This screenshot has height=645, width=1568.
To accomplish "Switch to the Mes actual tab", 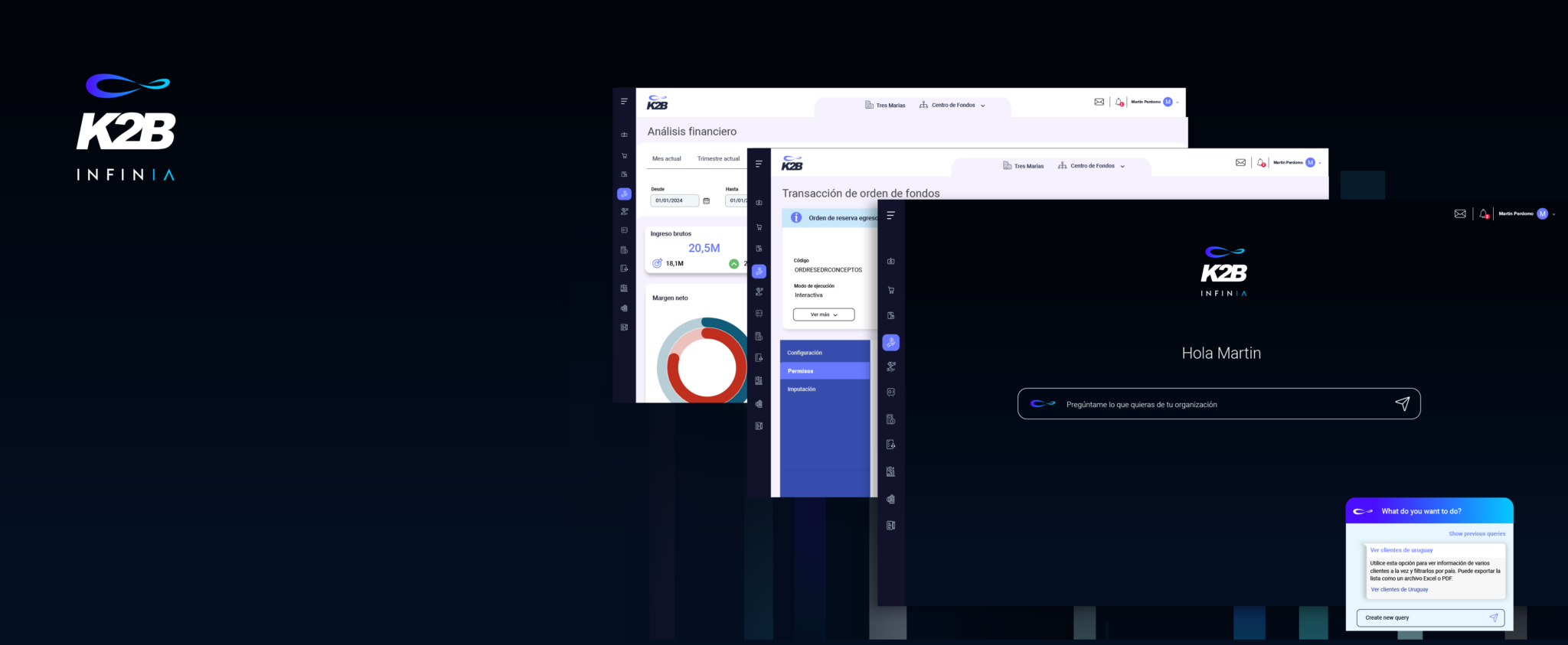I will (x=666, y=159).
